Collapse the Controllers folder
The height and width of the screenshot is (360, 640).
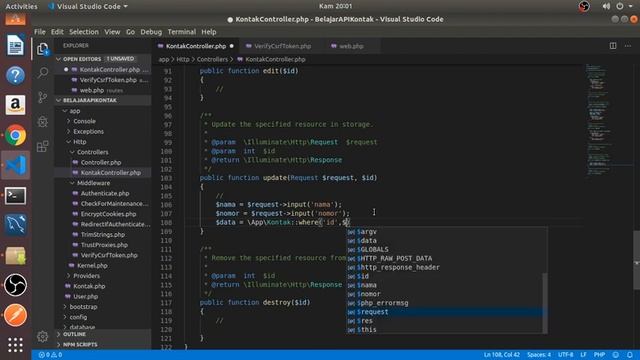pyautogui.click(x=72, y=152)
